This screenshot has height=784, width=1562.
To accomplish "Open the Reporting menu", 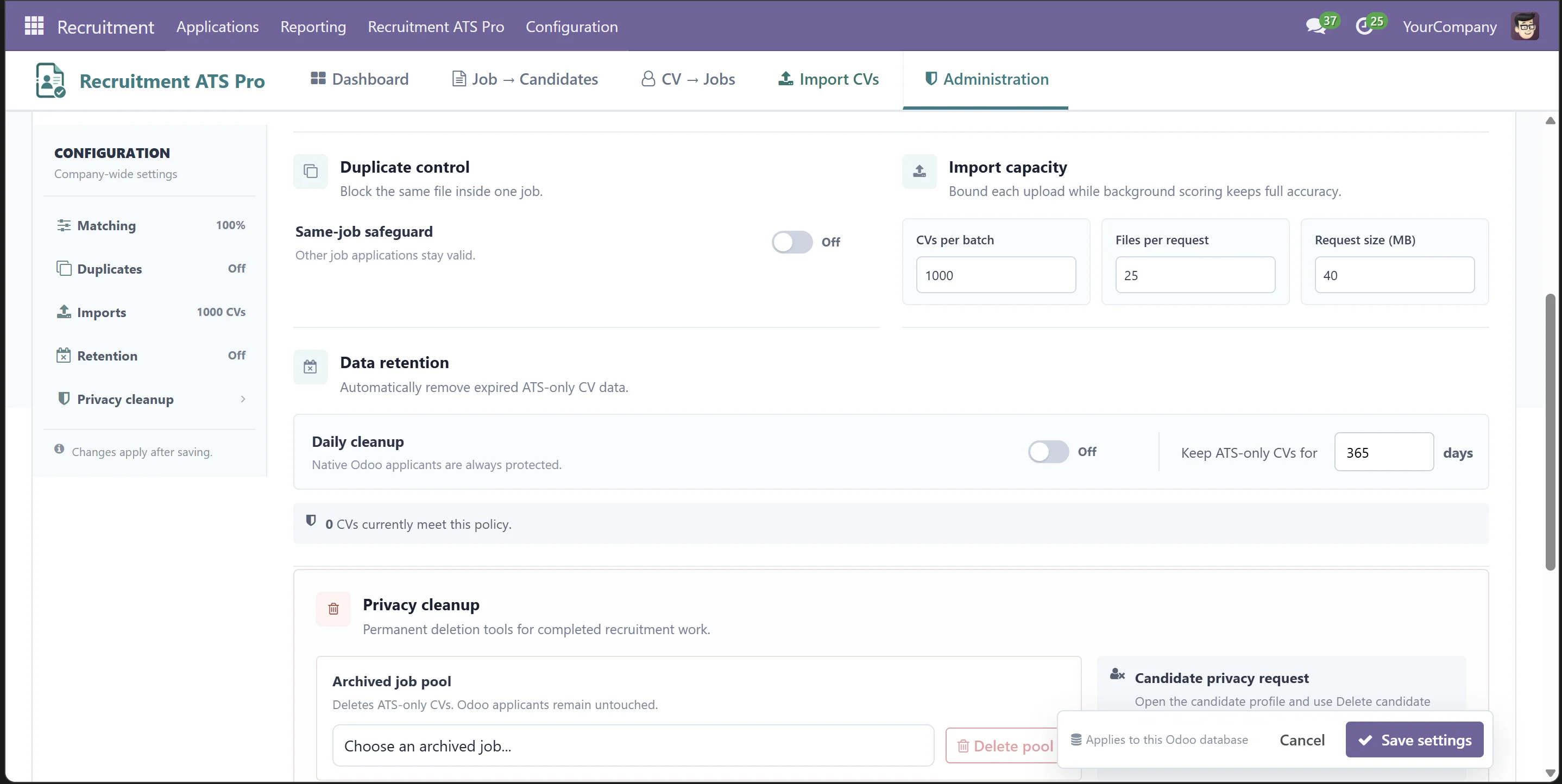I will [313, 26].
